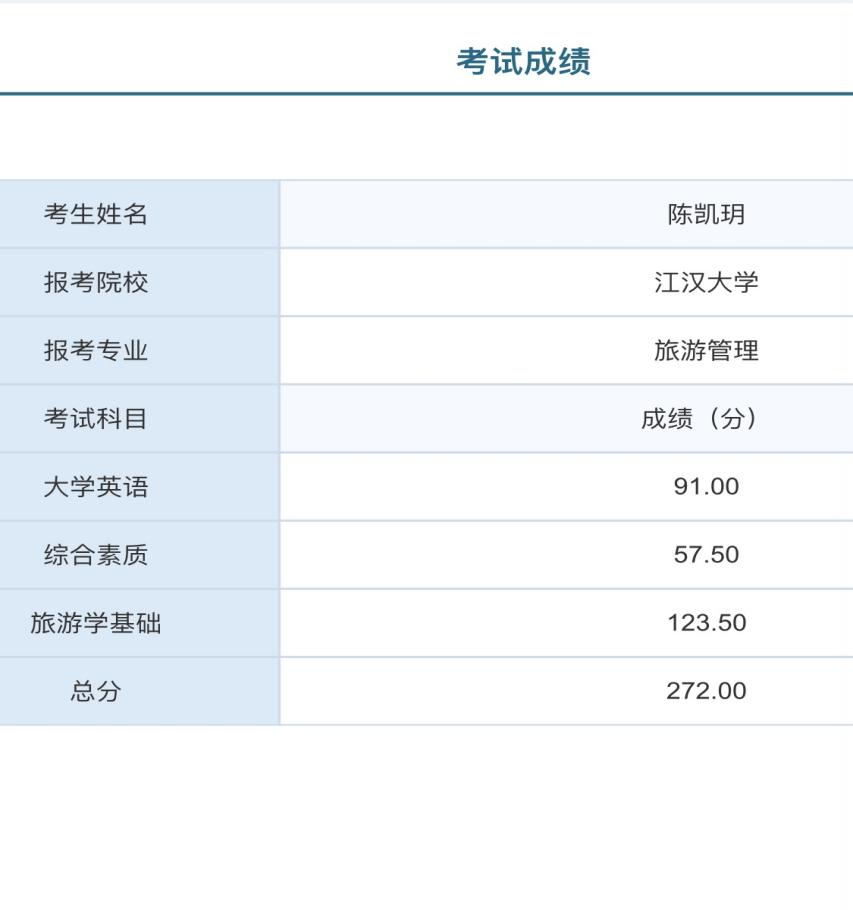Select the 考试科目 header cell
Image resolution: width=853 pixels, height=910 pixels.
(96, 419)
